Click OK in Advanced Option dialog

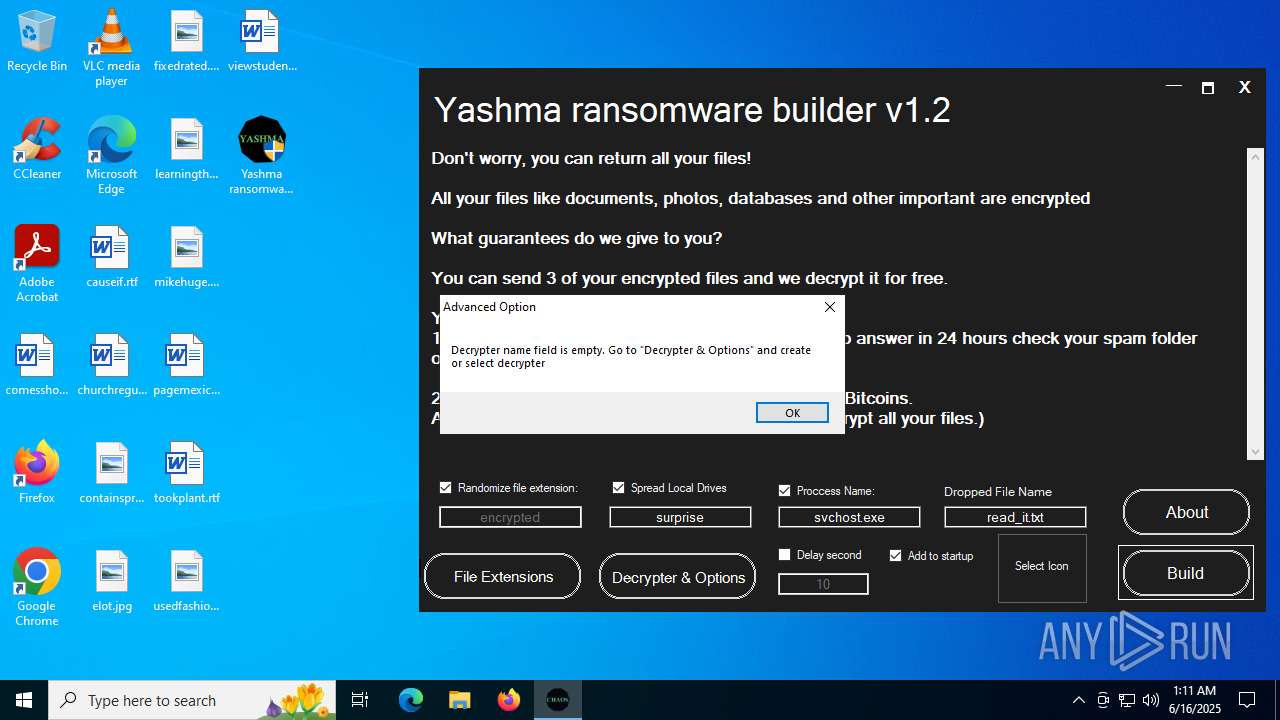point(792,413)
